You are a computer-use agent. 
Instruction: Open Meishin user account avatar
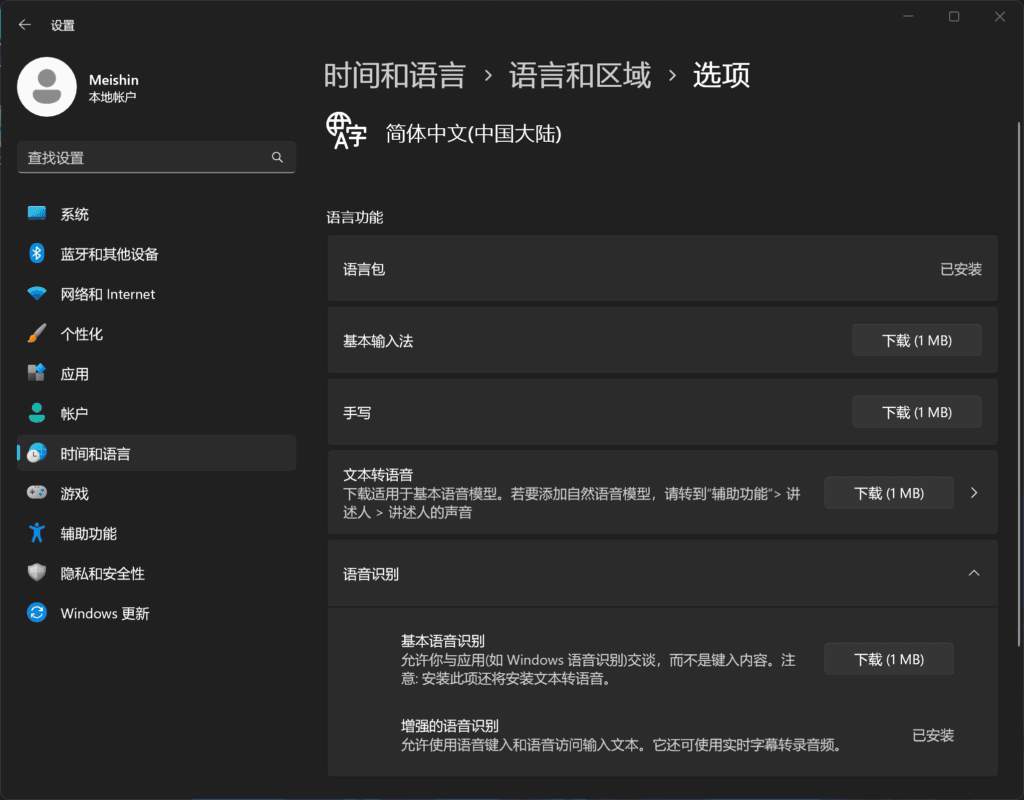tap(46, 86)
